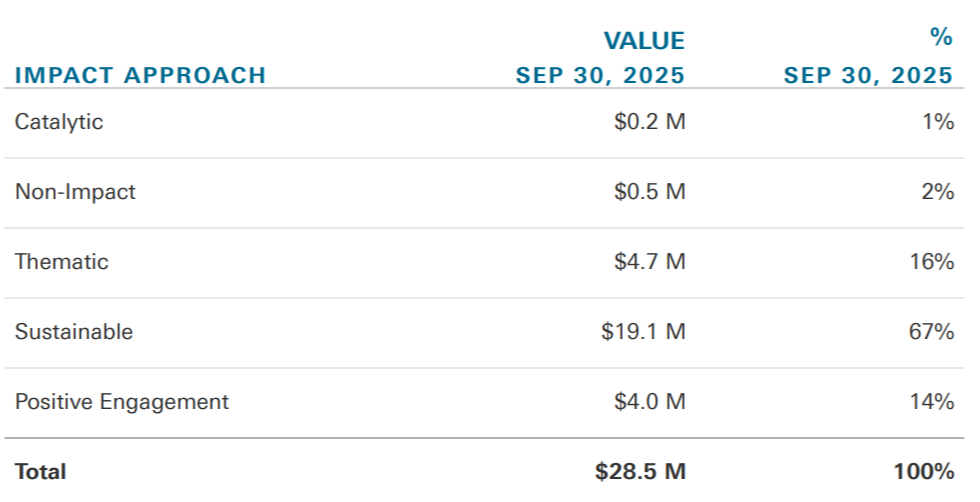The height and width of the screenshot is (502, 980).
Task: Click the % SEP 30, 2025 header
Action: (868, 56)
